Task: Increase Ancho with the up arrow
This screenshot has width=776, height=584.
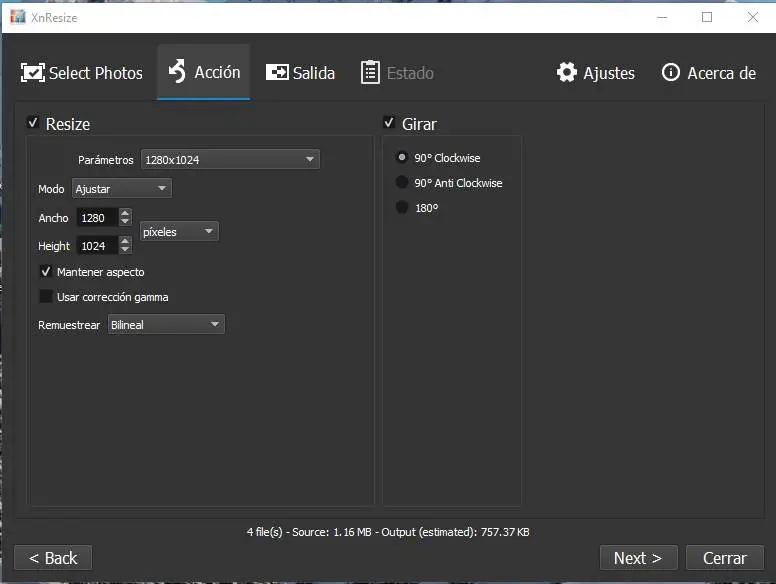Action: pos(125,213)
